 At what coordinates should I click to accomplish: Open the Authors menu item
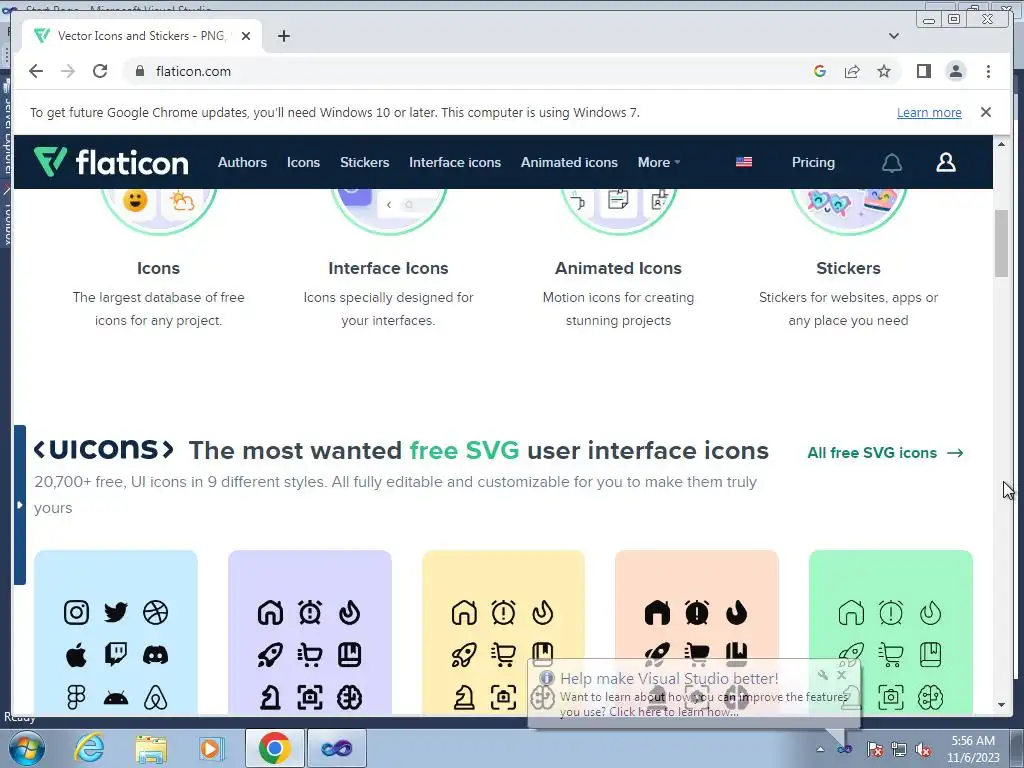point(242,162)
